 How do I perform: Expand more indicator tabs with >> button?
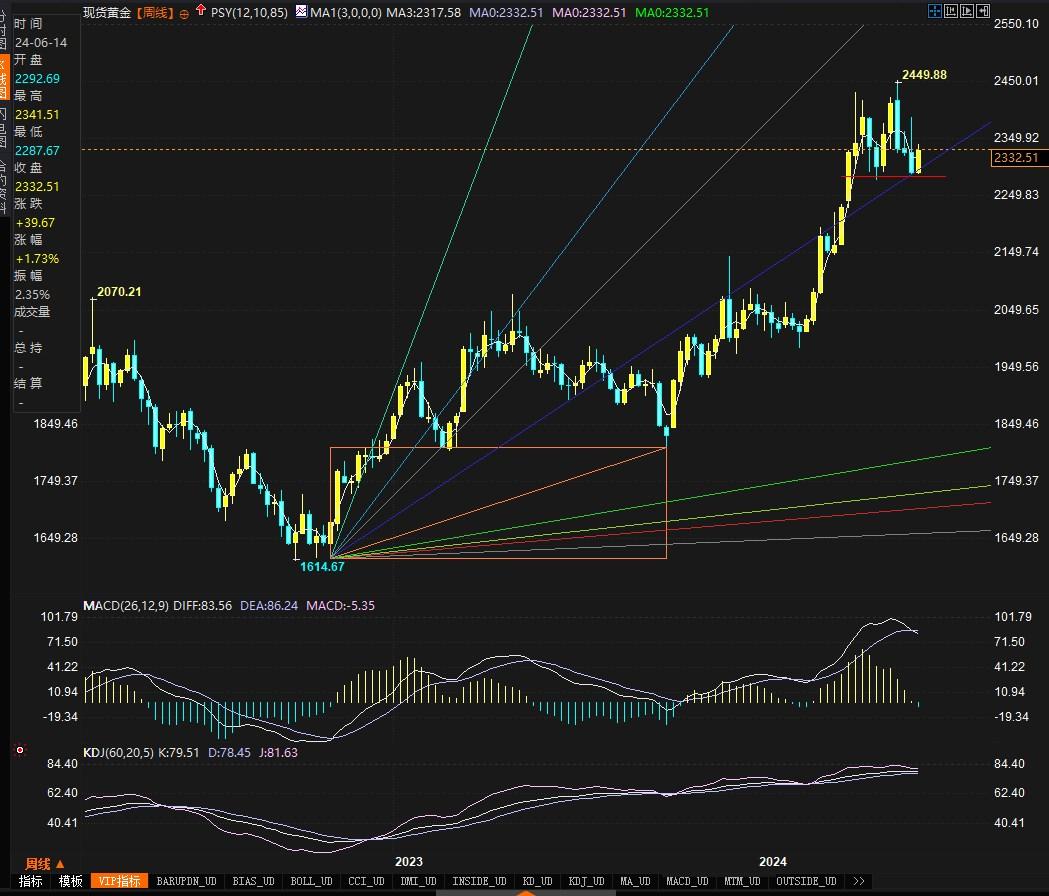858,881
